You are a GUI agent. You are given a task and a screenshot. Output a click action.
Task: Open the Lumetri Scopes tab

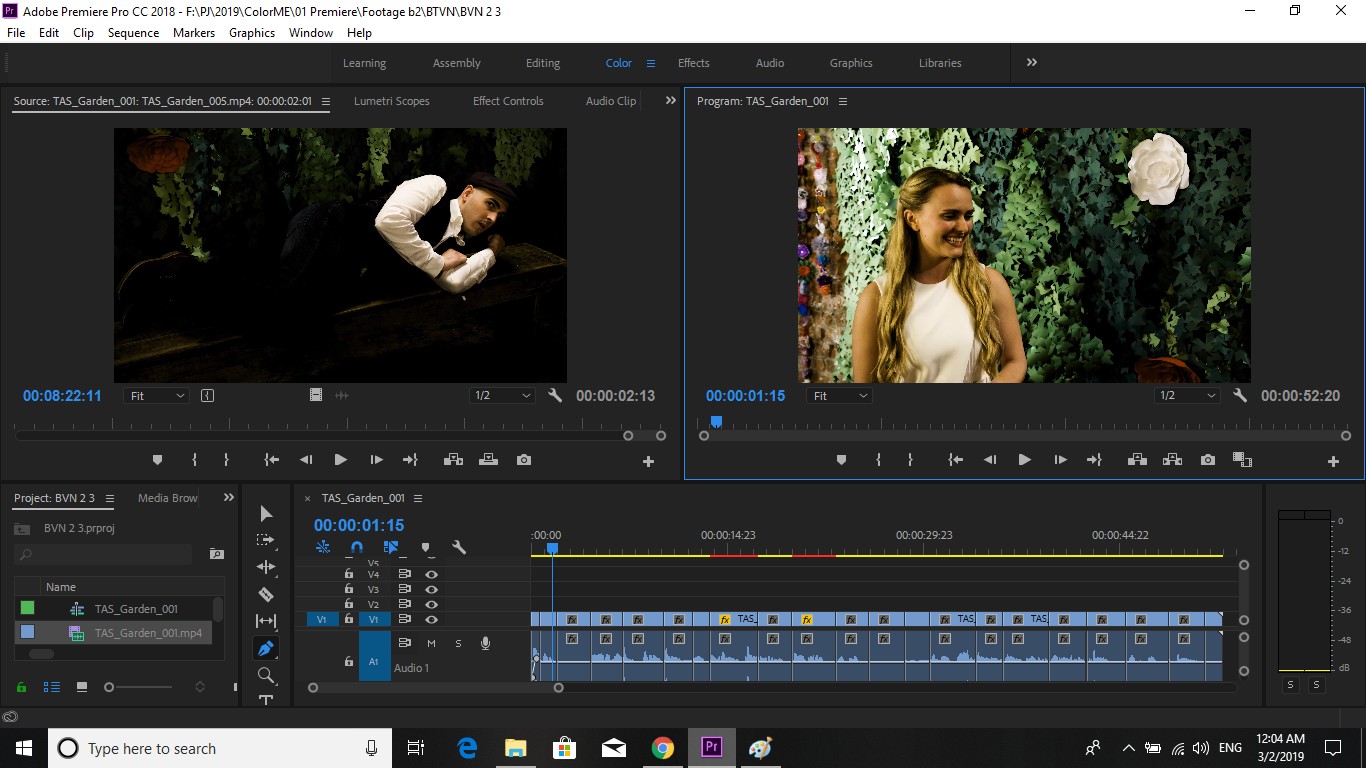pyautogui.click(x=392, y=101)
